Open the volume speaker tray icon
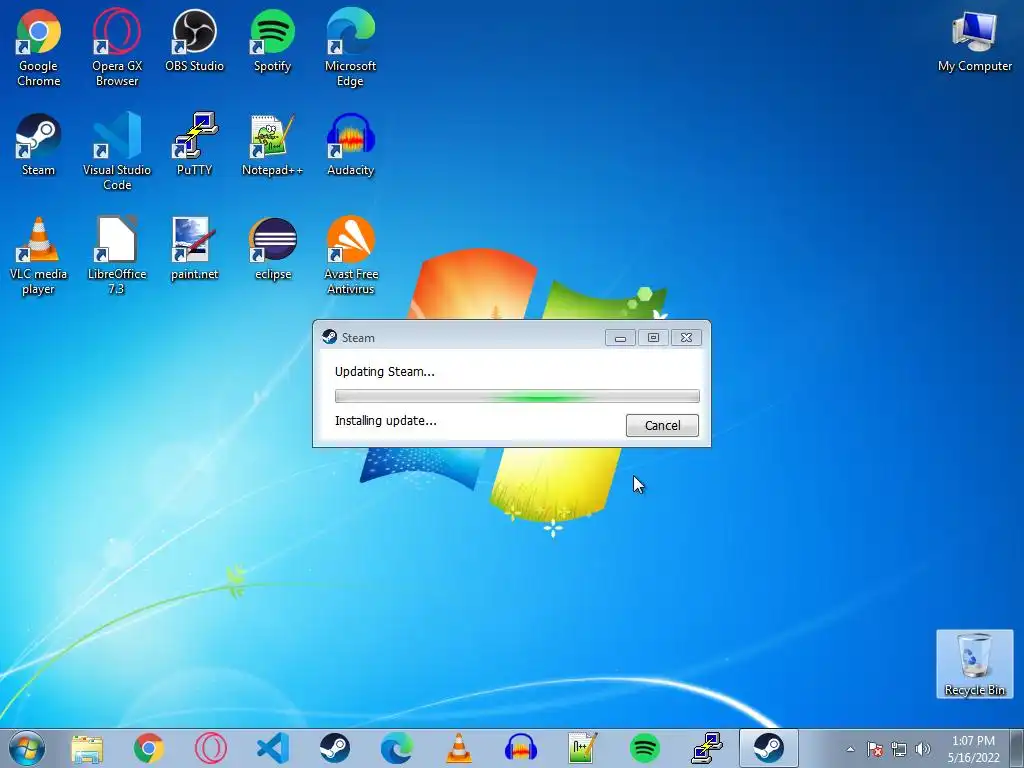The width and height of the screenshot is (1024, 768). 922,749
